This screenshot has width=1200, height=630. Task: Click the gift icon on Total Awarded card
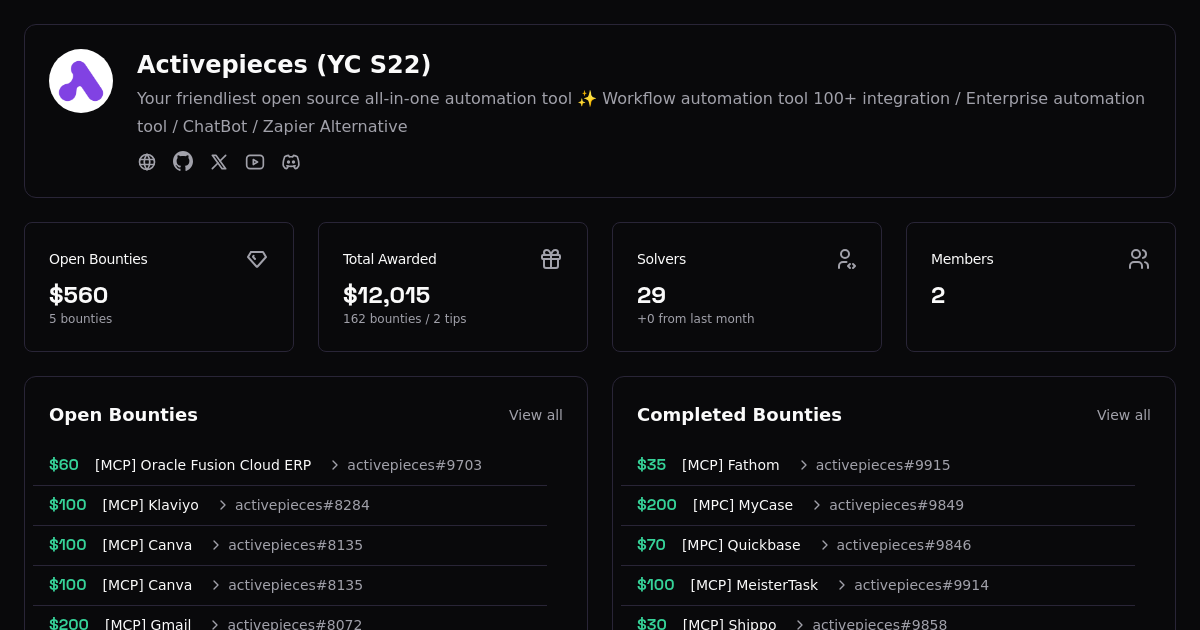(551, 259)
